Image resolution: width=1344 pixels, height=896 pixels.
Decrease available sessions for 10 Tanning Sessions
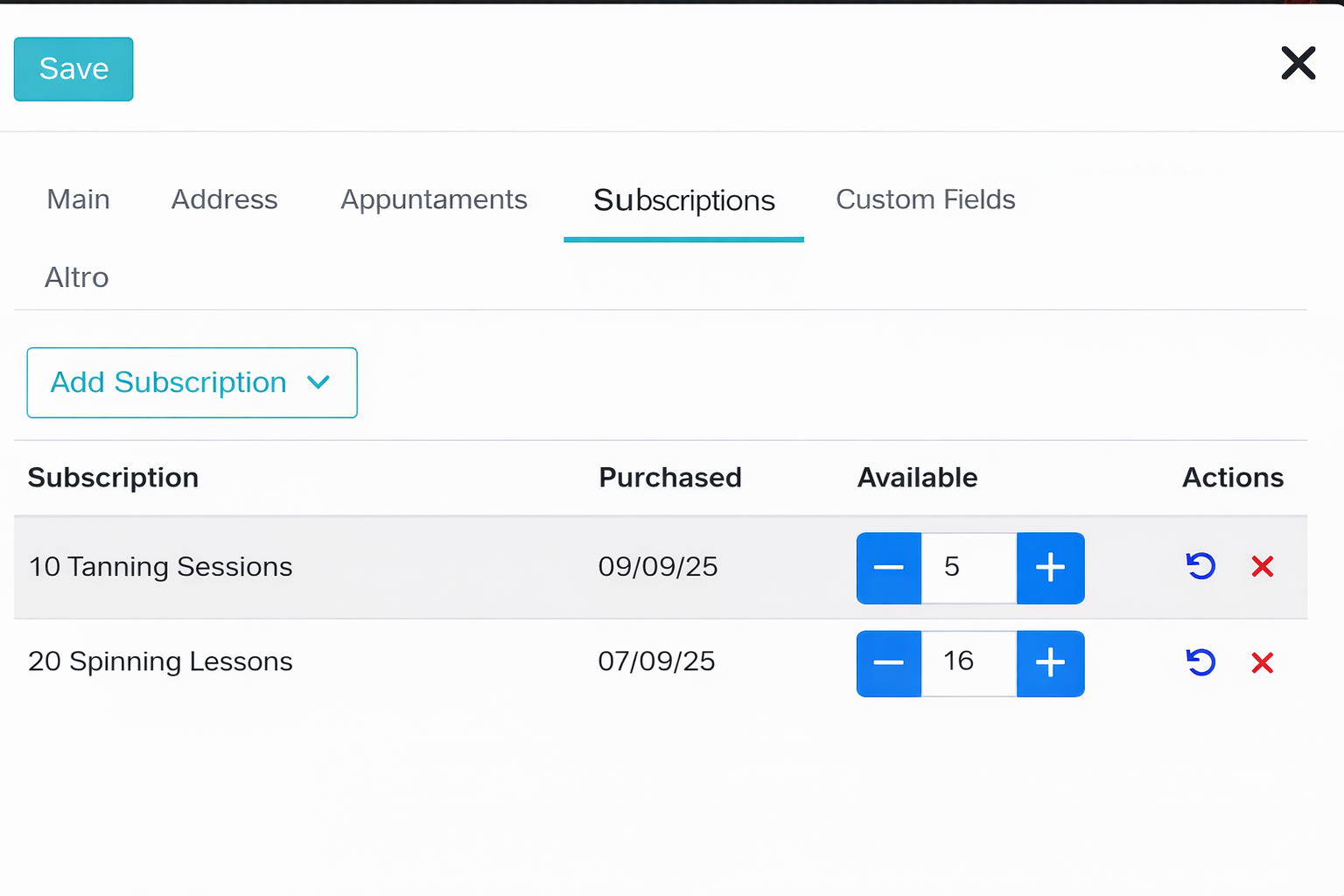888,568
